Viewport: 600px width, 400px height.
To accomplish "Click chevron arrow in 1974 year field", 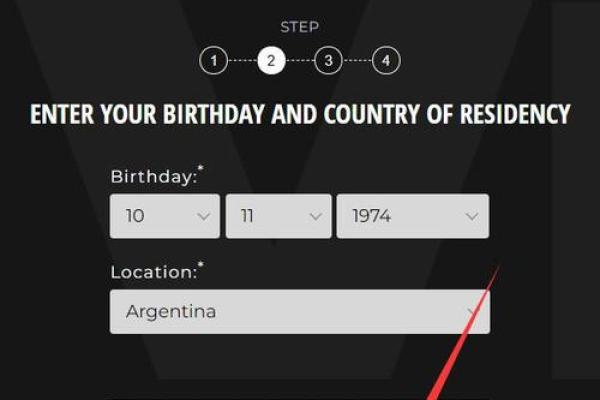I will [x=472, y=217].
